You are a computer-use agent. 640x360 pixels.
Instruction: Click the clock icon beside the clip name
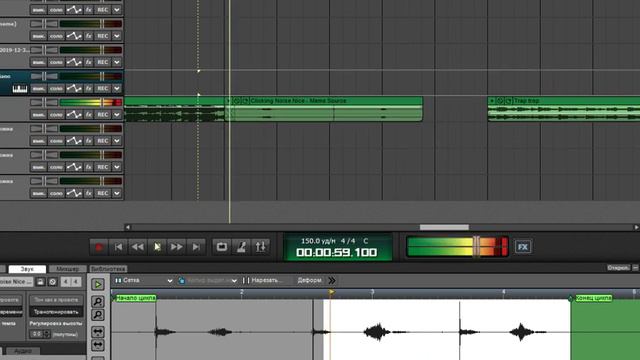[52, 282]
